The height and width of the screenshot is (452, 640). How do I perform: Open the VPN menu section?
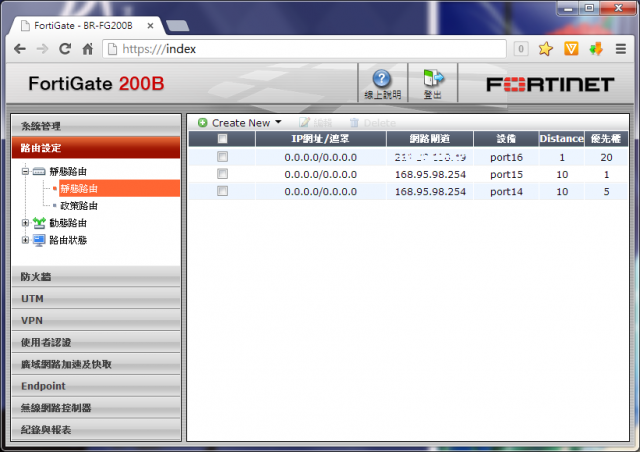96,320
